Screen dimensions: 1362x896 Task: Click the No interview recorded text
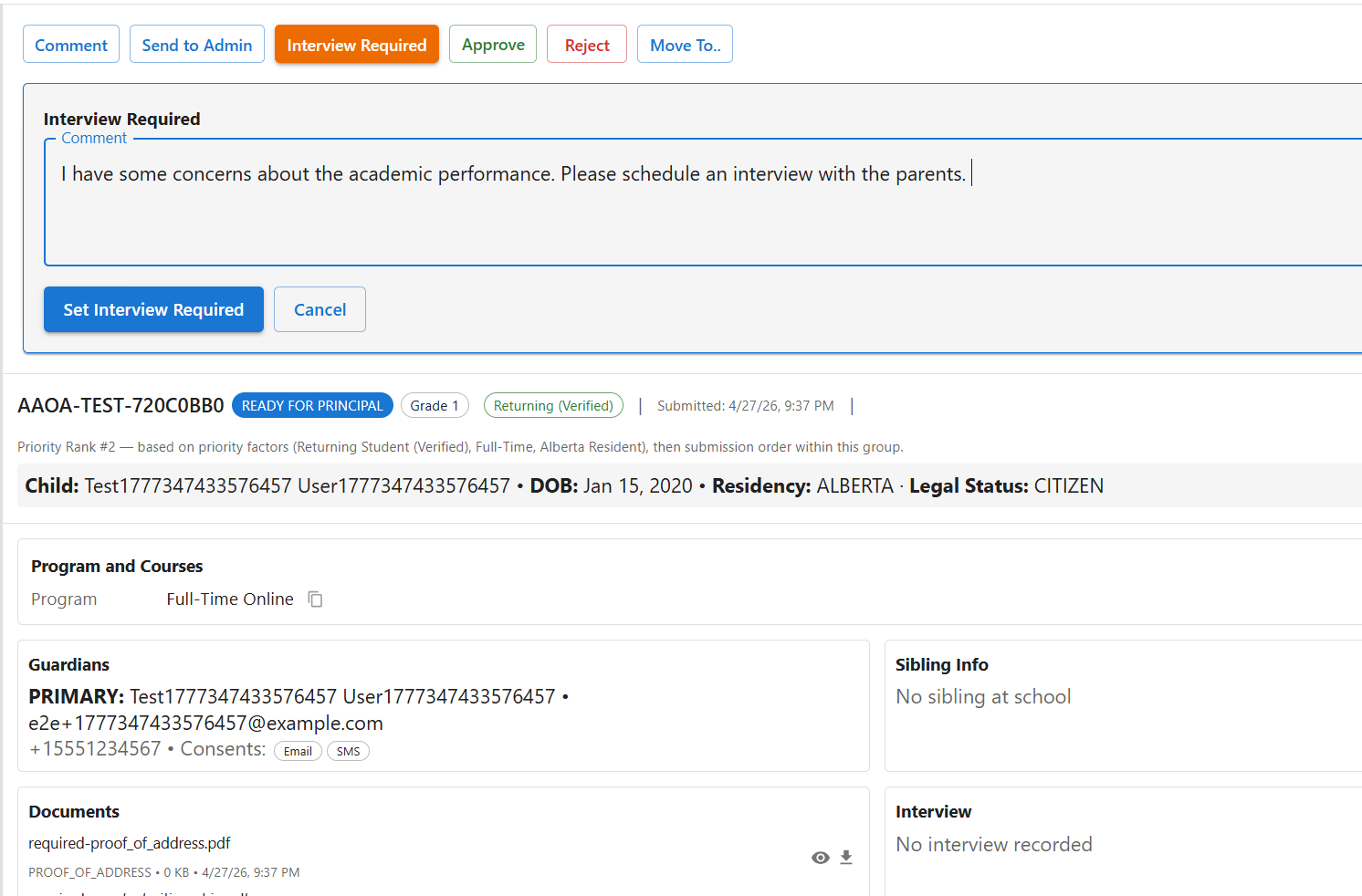[x=994, y=844]
